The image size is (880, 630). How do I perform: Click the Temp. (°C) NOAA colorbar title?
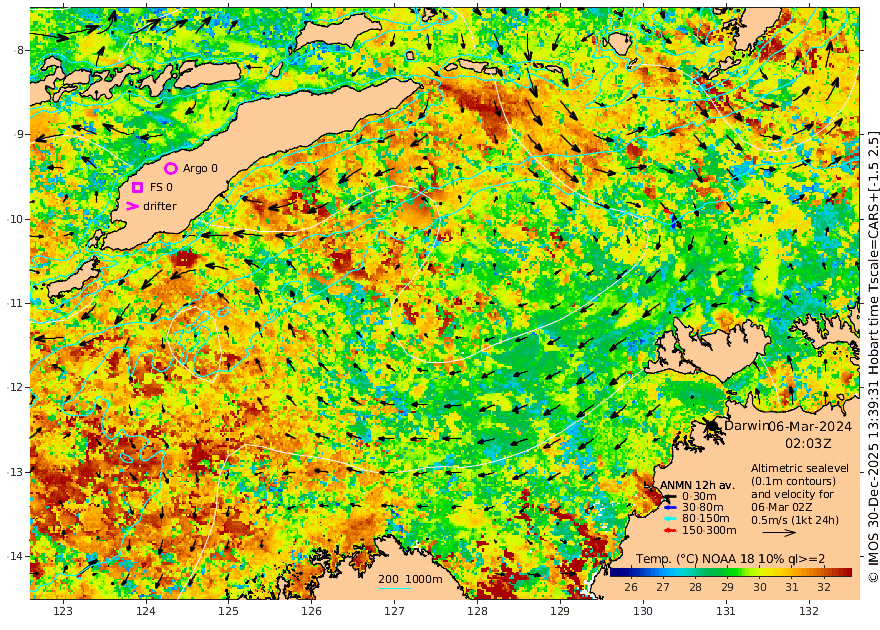tap(730, 558)
